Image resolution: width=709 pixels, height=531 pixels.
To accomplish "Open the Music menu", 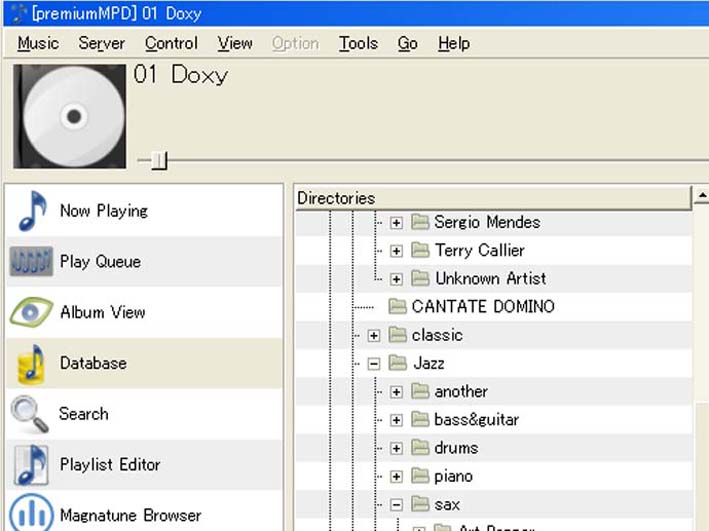I will (38, 43).
